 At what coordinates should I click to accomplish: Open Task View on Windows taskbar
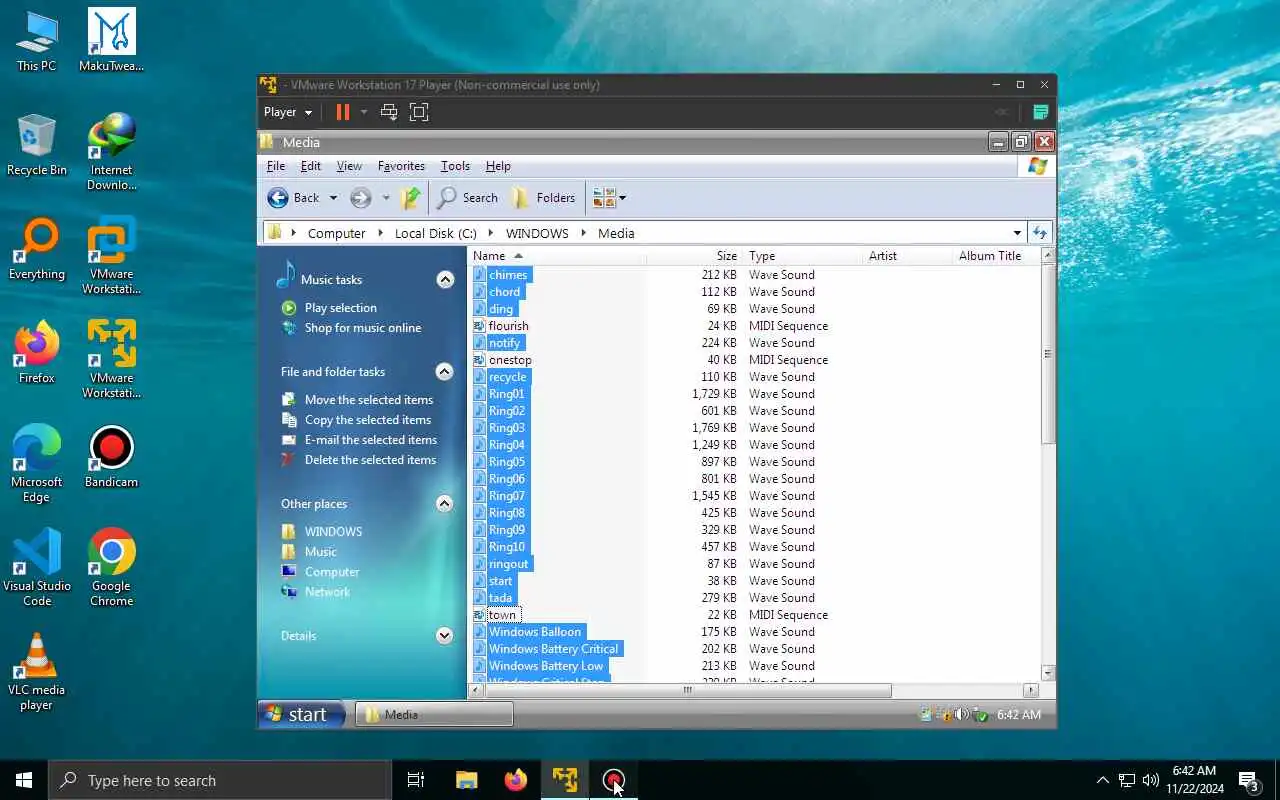[x=416, y=780]
